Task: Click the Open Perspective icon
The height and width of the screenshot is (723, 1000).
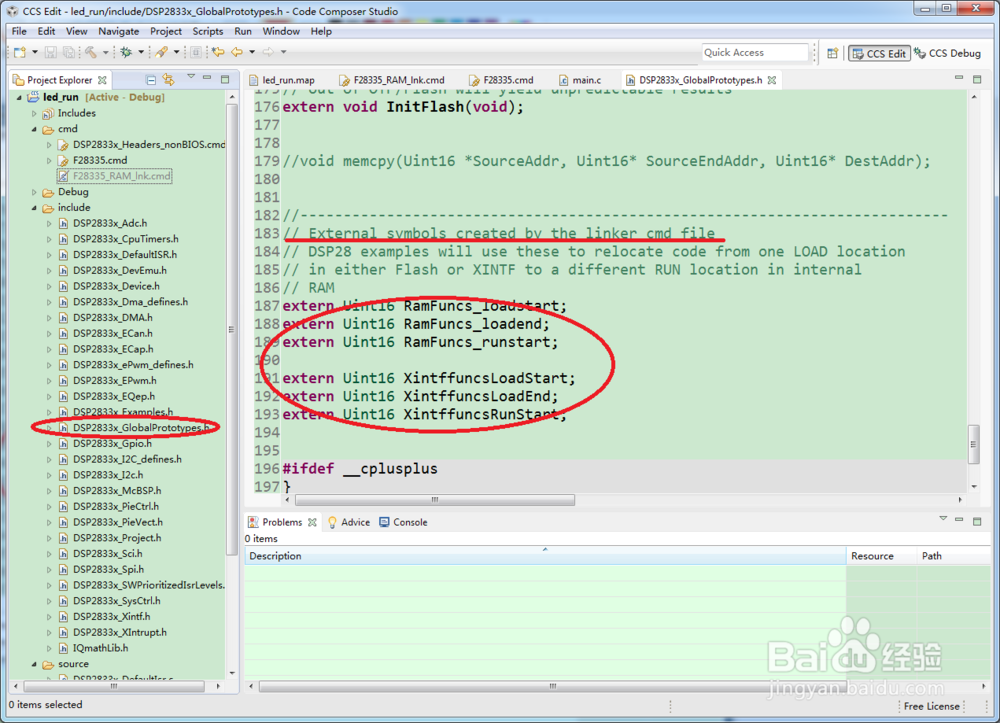Action: point(832,53)
